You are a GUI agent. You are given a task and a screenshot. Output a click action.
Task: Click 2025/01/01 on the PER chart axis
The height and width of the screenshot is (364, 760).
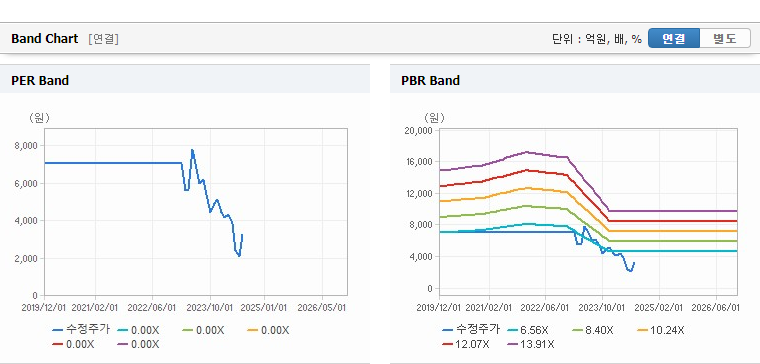265,307
